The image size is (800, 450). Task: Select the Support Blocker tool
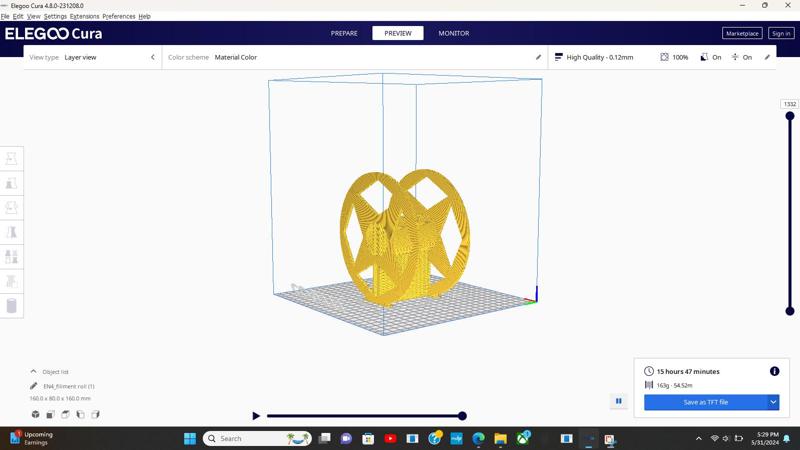[x=11, y=281]
